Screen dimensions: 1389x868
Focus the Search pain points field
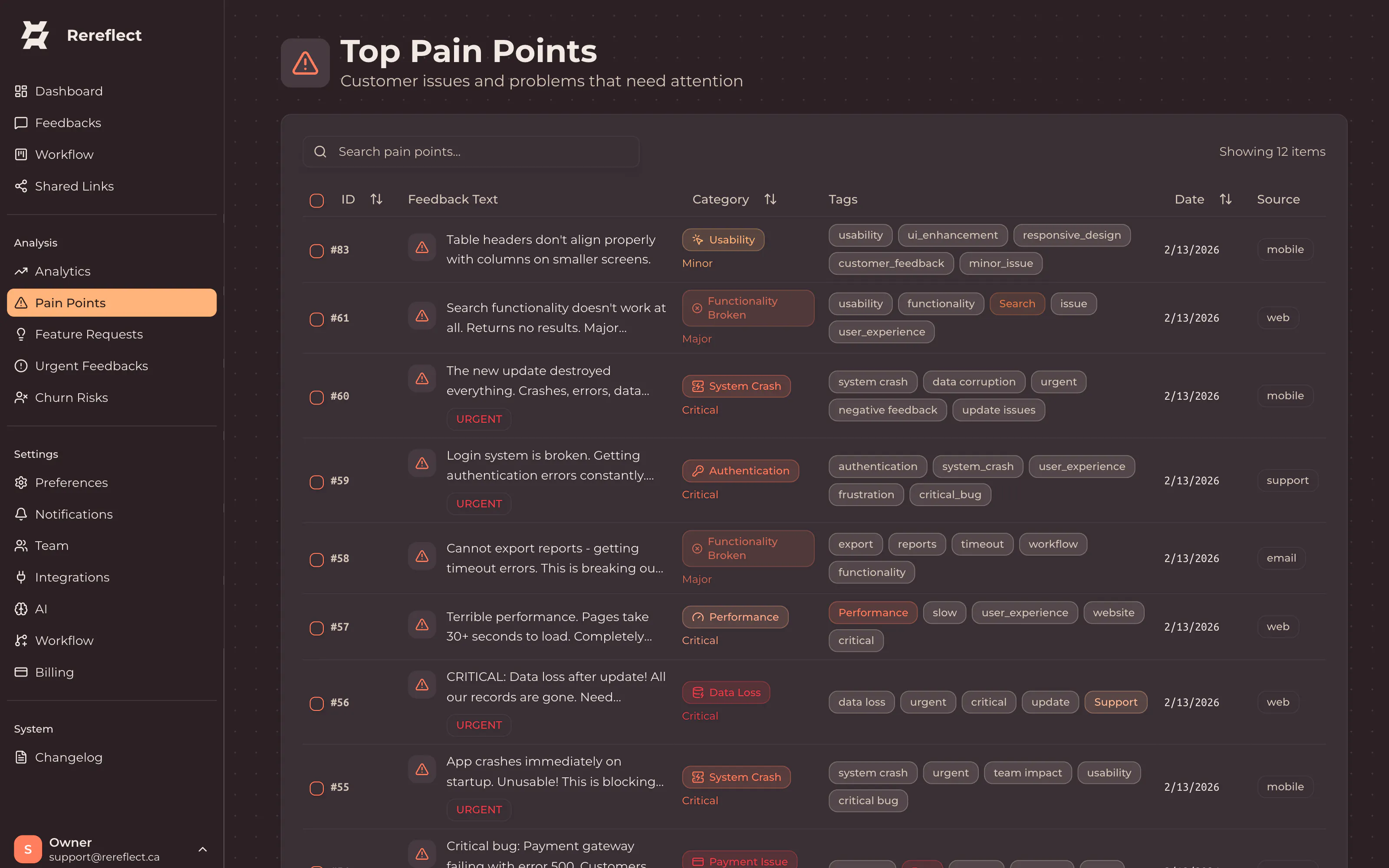pyautogui.click(x=471, y=151)
